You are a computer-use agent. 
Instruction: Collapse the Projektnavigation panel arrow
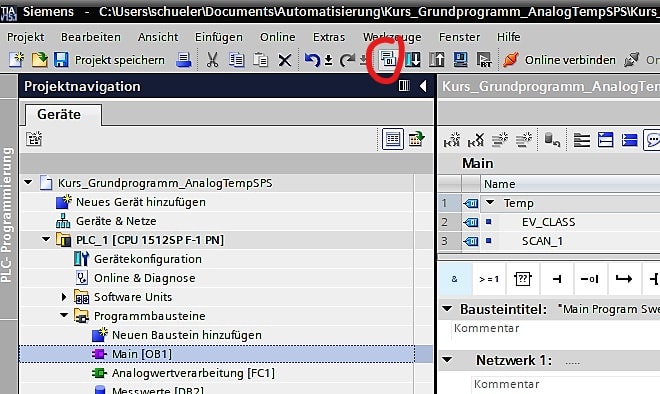coord(423,86)
